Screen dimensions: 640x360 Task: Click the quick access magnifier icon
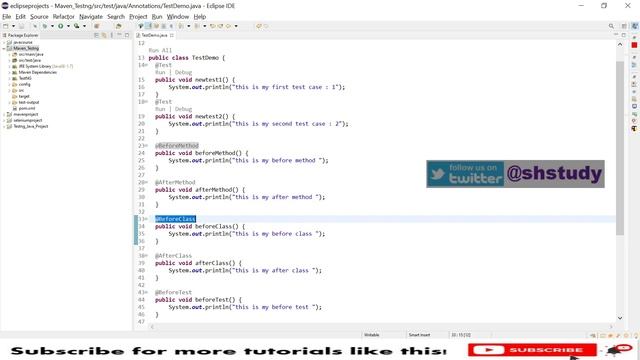[x=611, y=26]
